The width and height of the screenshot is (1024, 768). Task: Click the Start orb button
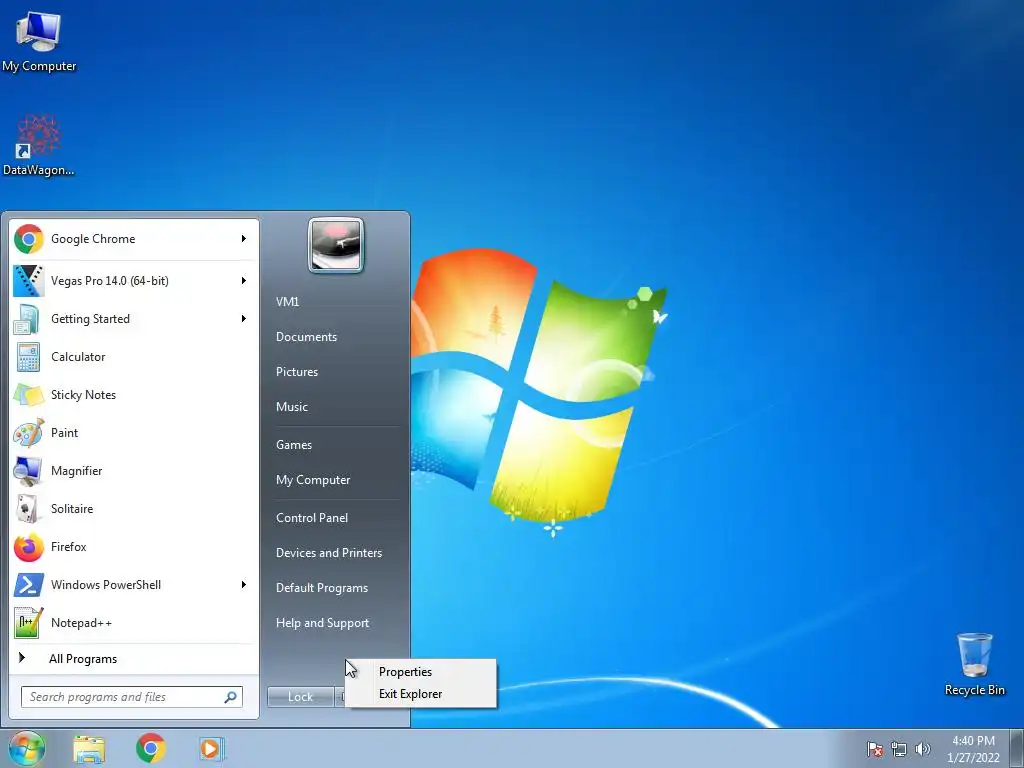(26, 748)
